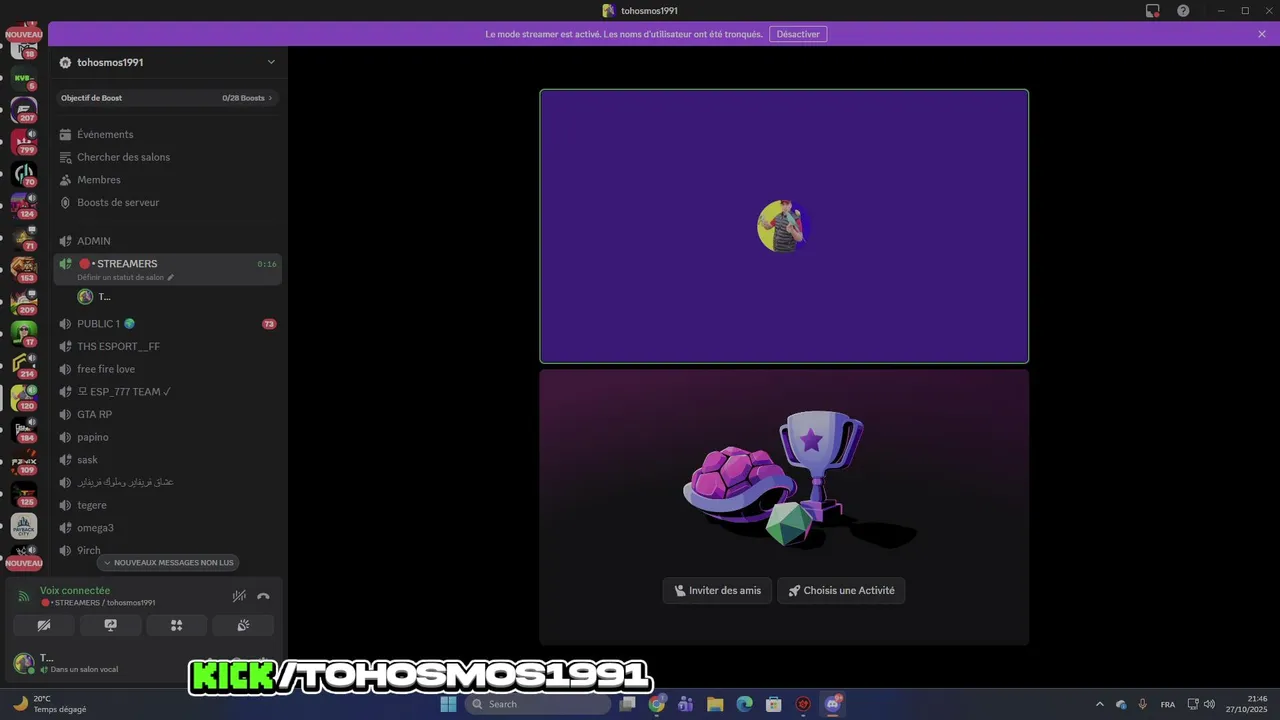Open Microsoft Store from the taskbar
The image size is (1280, 720).
[x=773, y=704]
